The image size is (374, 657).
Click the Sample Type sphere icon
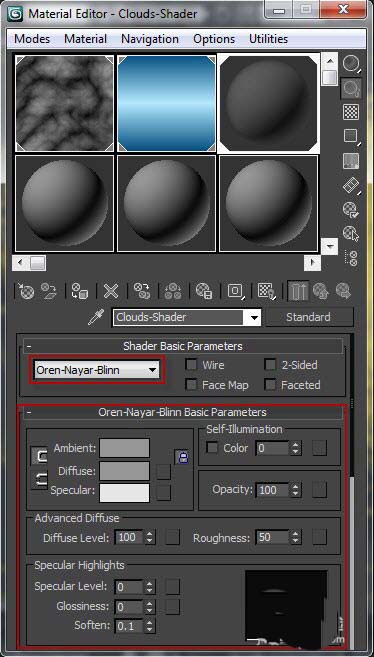coord(351,64)
